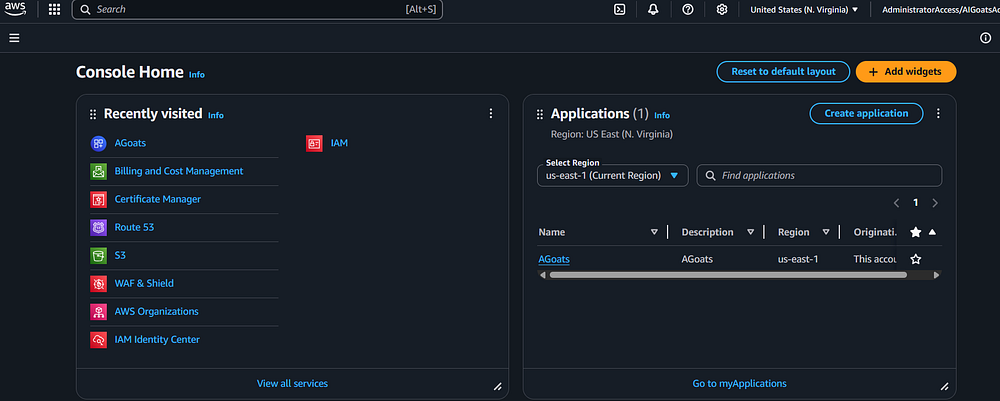Screen dimensions: 1000x401
Task: Open the settings gear in top bar
Action: coord(722,9)
